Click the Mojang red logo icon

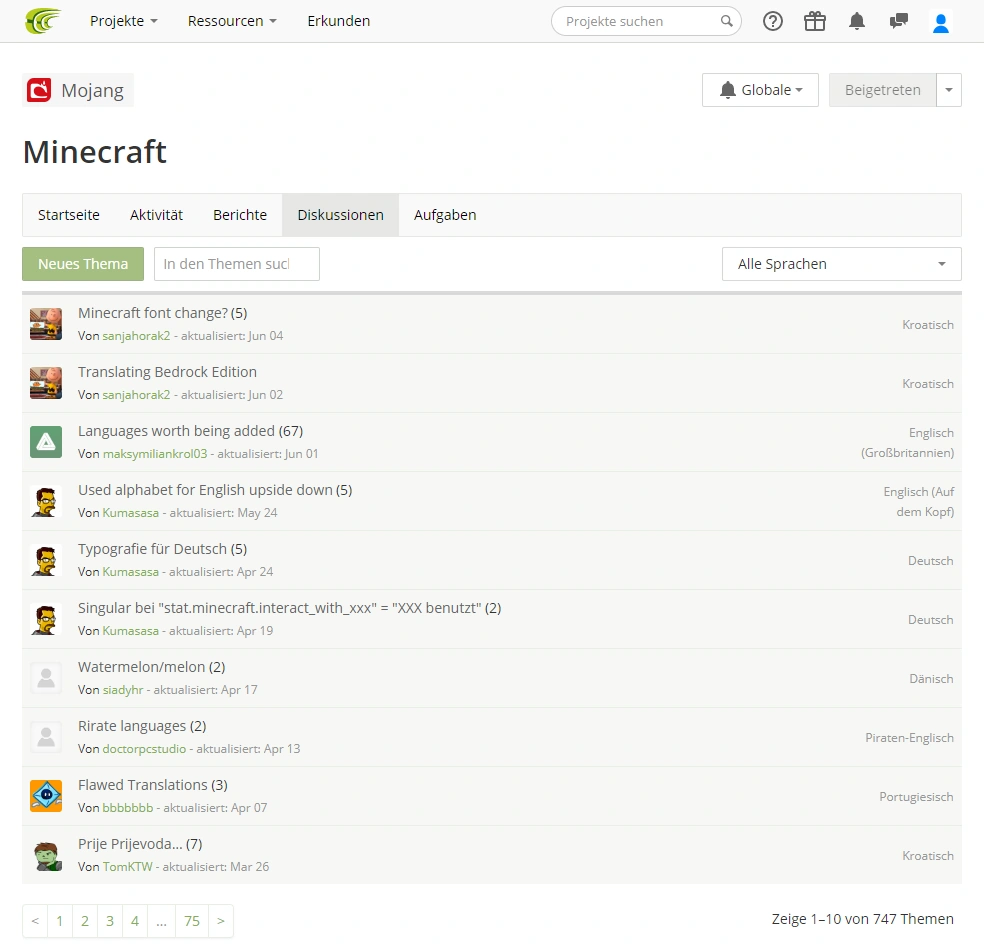click(39, 90)
